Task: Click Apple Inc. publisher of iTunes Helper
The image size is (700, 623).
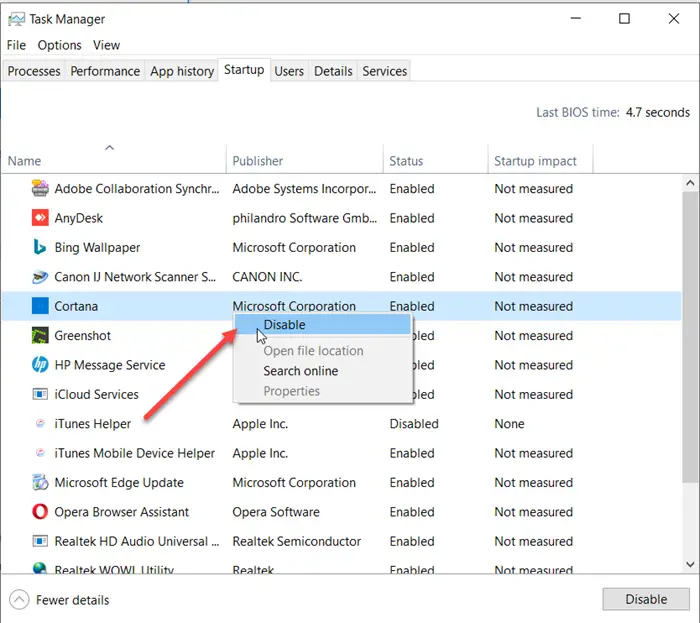Action: point(260,424)
